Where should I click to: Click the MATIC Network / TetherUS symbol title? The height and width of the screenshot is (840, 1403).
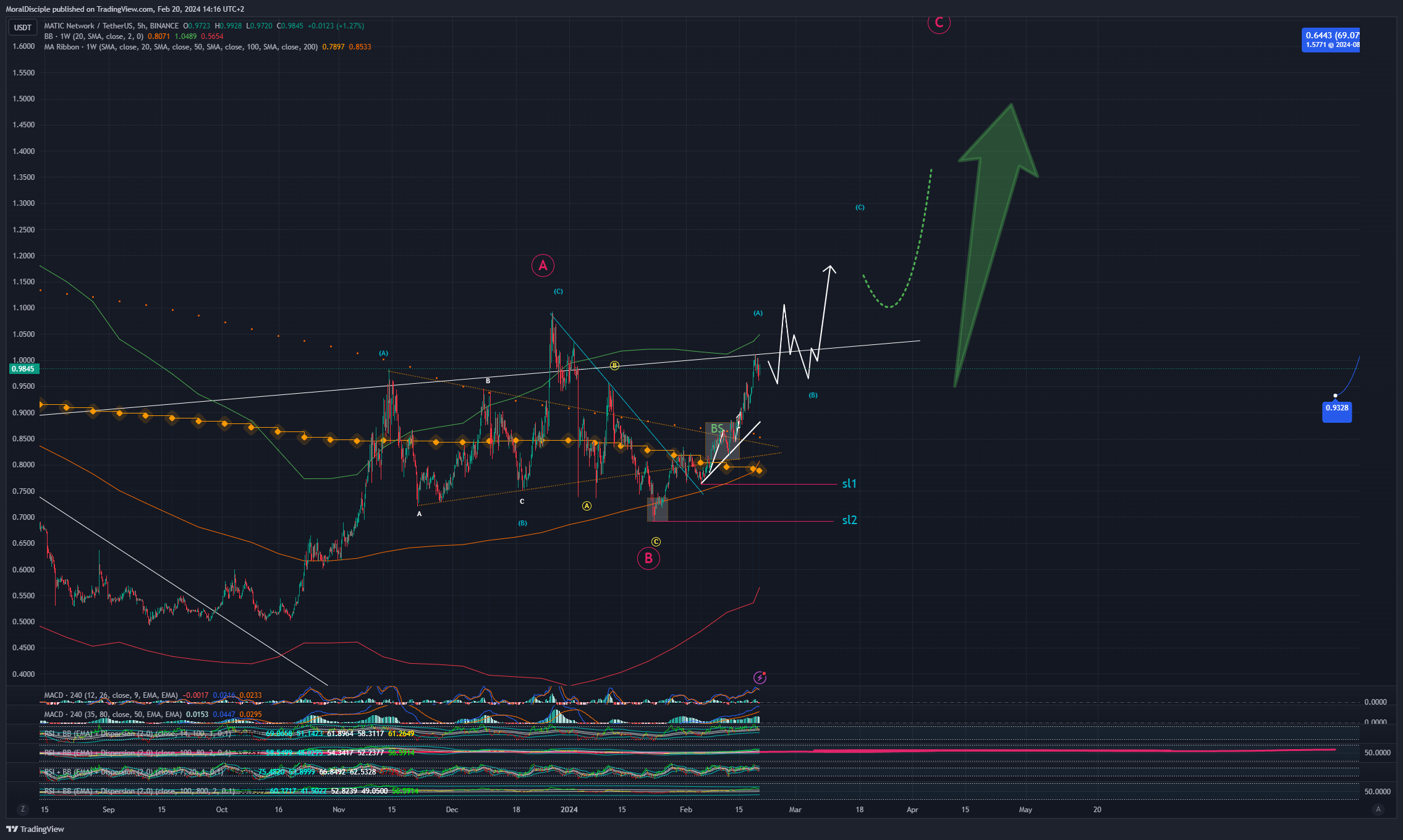[x=111, y=26]
